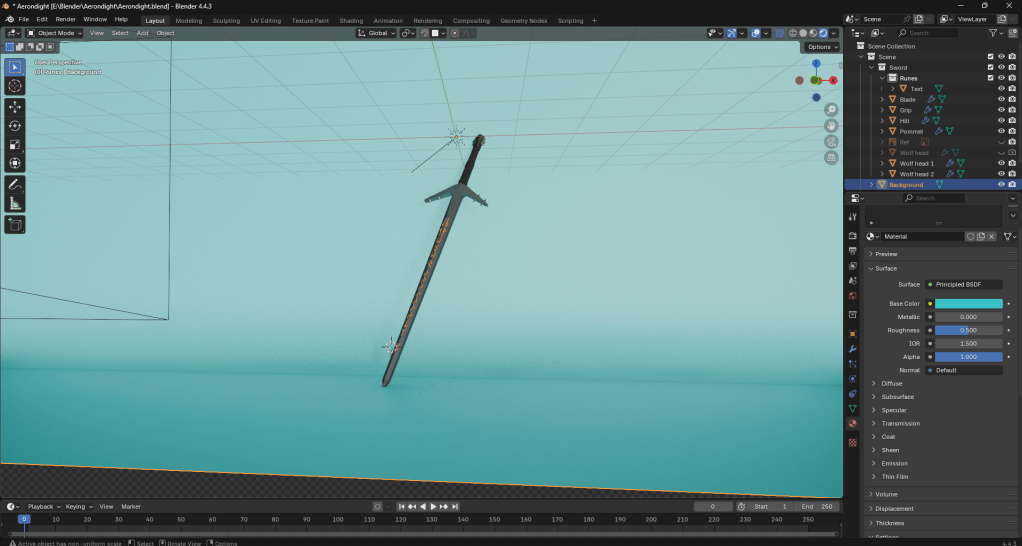Open the viewport Options button
Image resolution: width=1022 pixels, height=546 pixels.
(x=822, y=47)
